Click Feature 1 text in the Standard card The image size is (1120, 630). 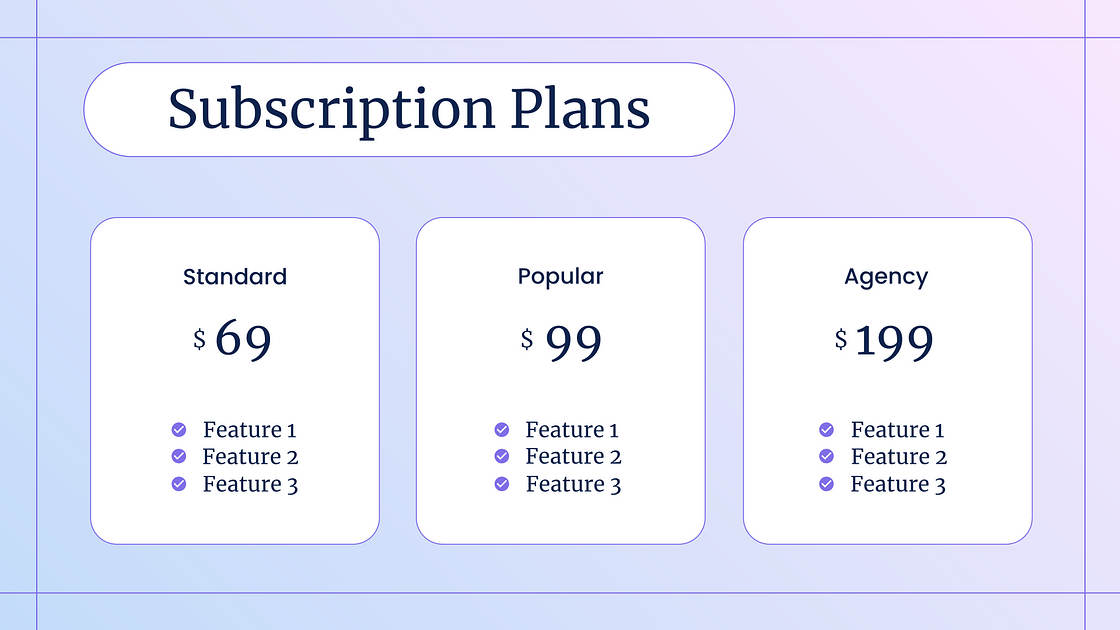pos(250,431)
